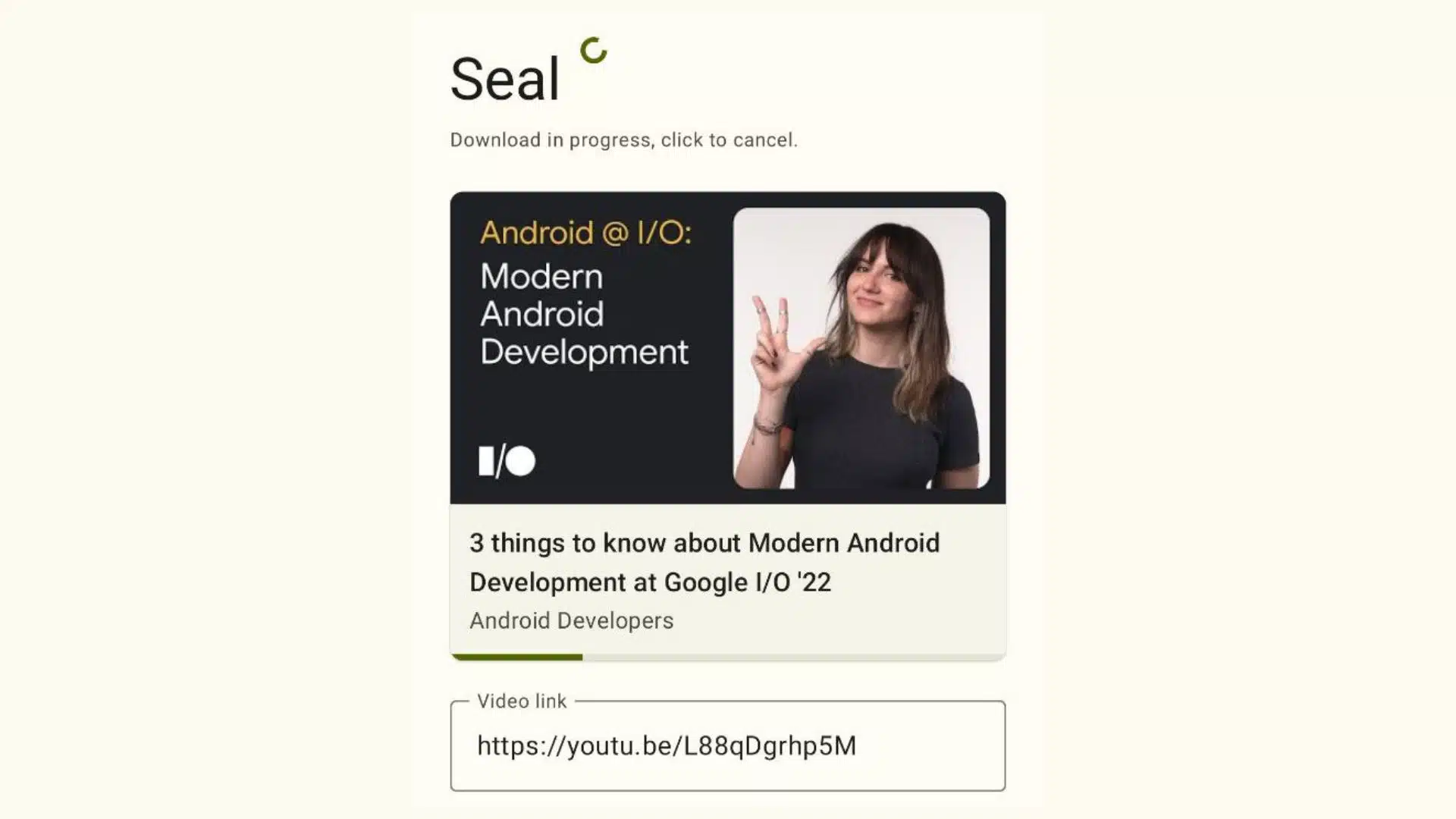Cancel the download via the status message

(x=623, y=140)
